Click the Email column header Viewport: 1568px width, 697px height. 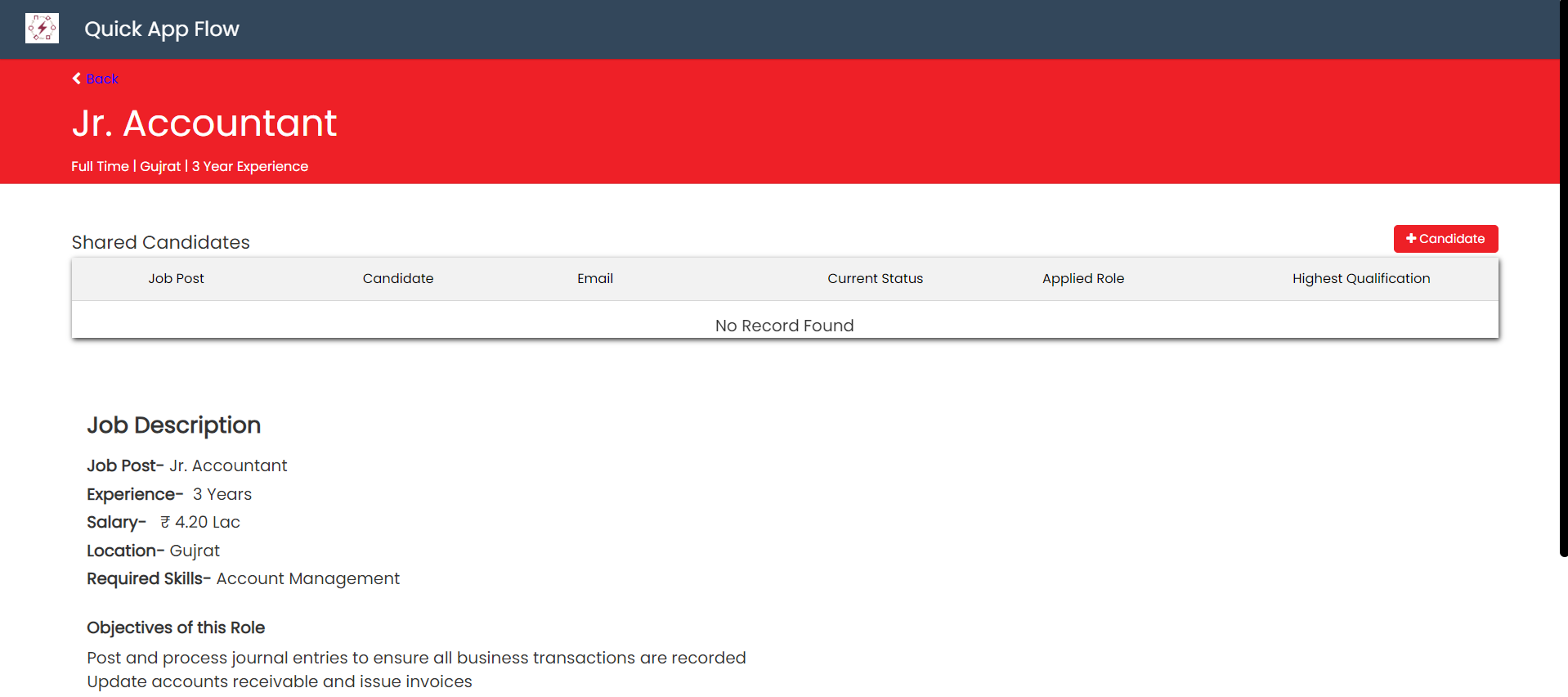[594, 279]
